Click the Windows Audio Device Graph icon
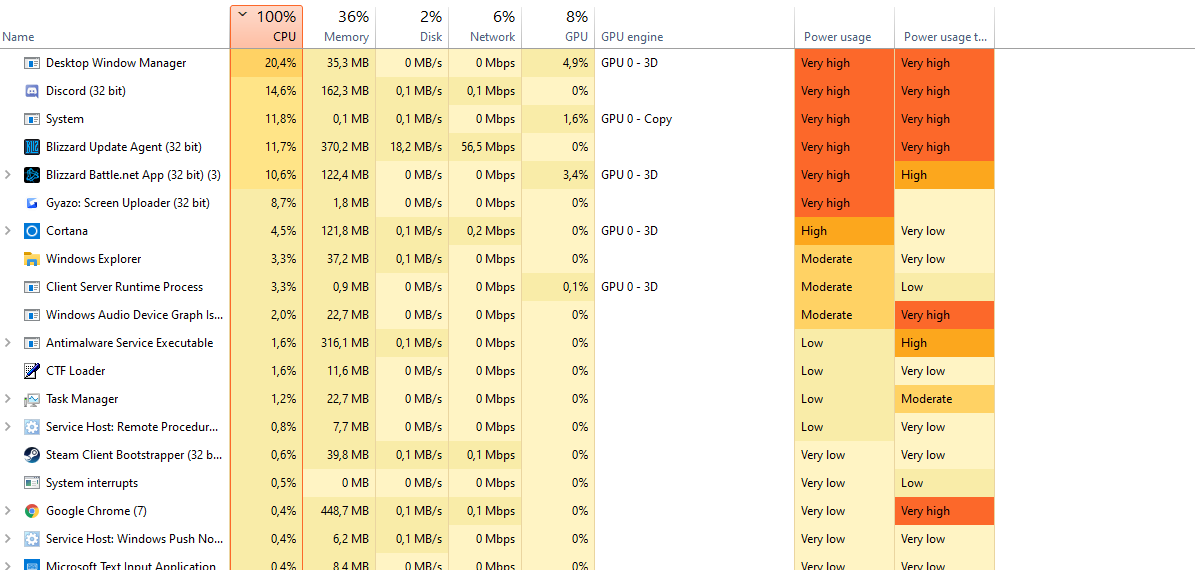Screen dimensions: 1195x570 pyautogui.click(x=32, y=315)
